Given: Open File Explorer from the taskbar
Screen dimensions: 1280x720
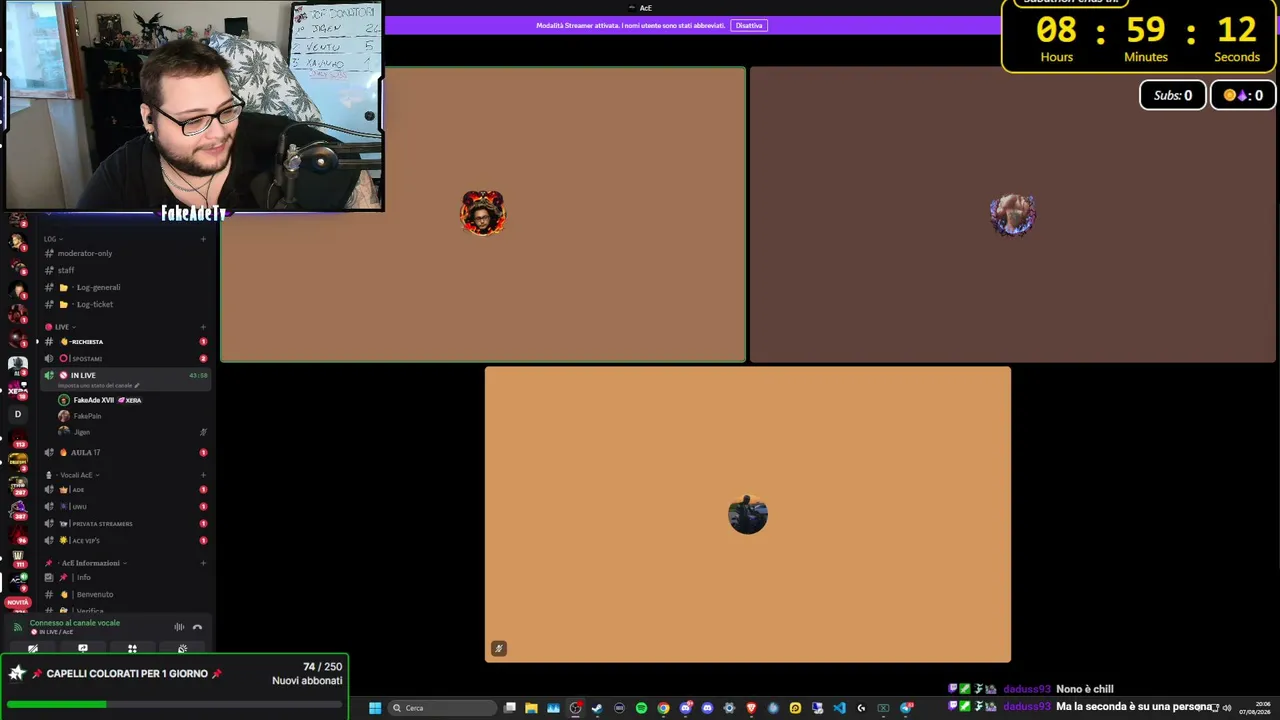Looking at the screenshot, I should click(531, 708).
